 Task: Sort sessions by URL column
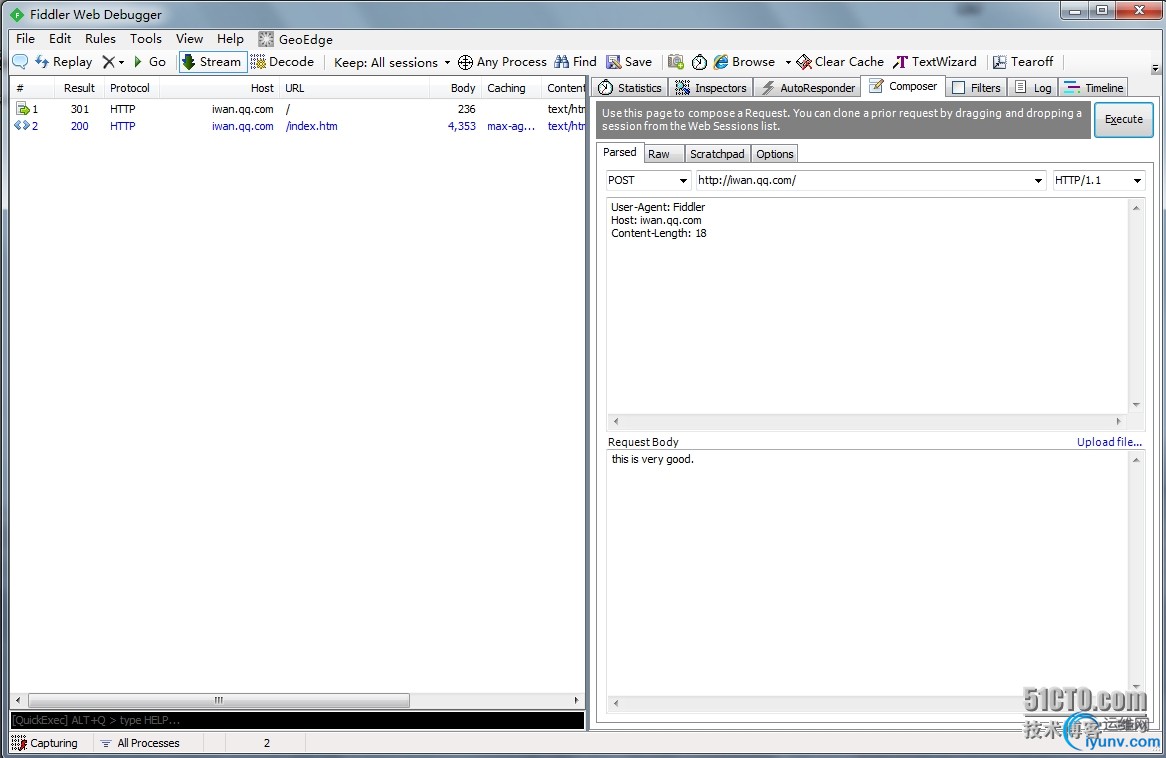[x=355, y=88]
